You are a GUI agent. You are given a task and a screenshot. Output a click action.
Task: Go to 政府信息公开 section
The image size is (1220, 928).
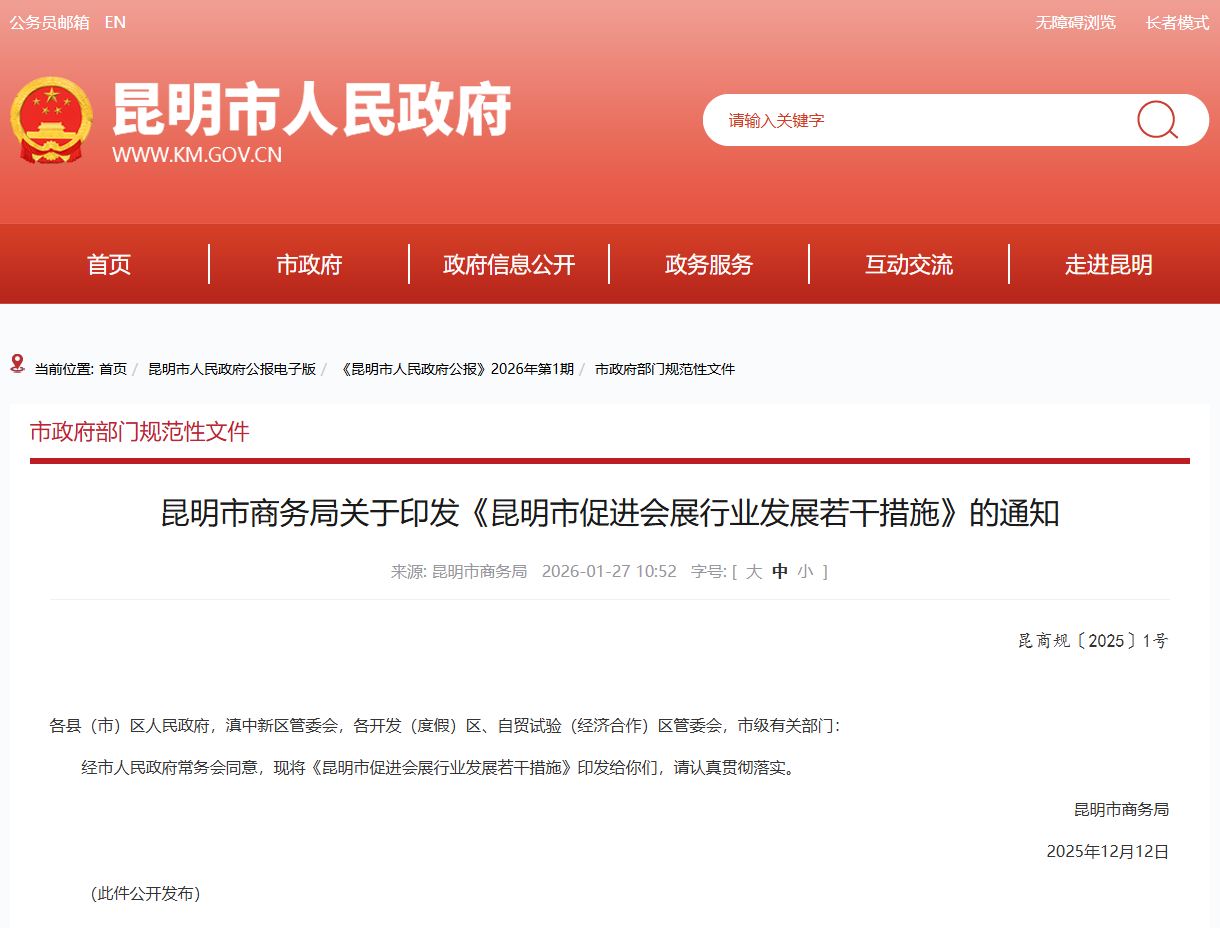[x=509, y=265]
